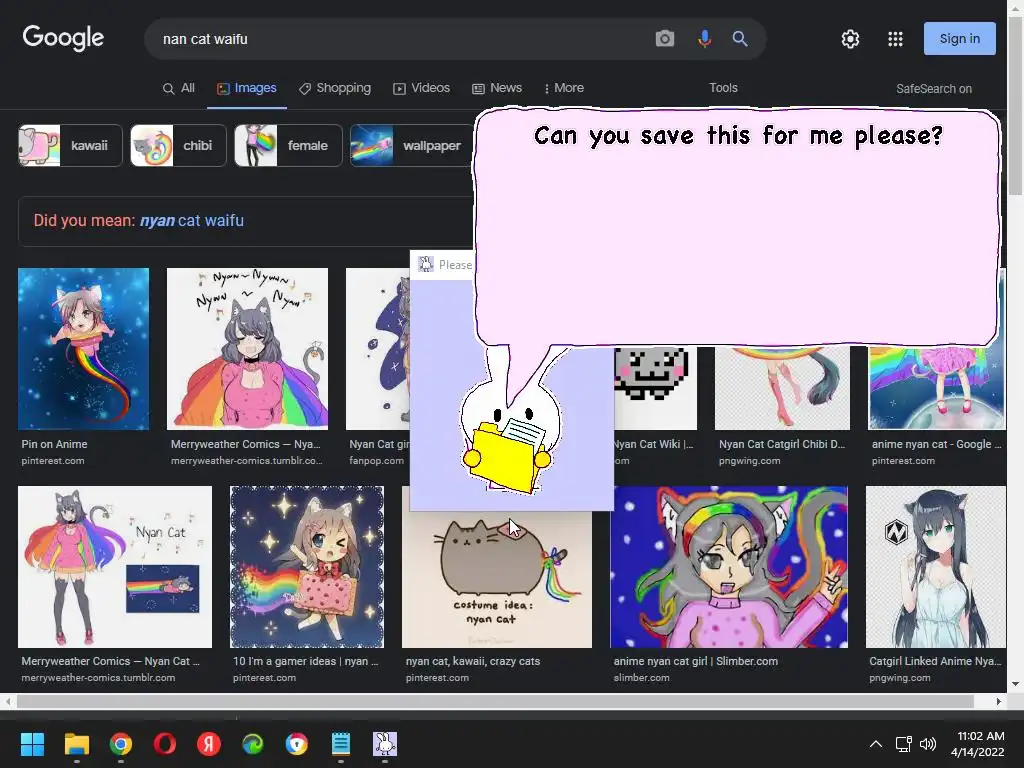Click the horizontal scrollbar left arrow
Image resolution: width=1024 pixels, height=768 pixels.
[x=8, y=701]
